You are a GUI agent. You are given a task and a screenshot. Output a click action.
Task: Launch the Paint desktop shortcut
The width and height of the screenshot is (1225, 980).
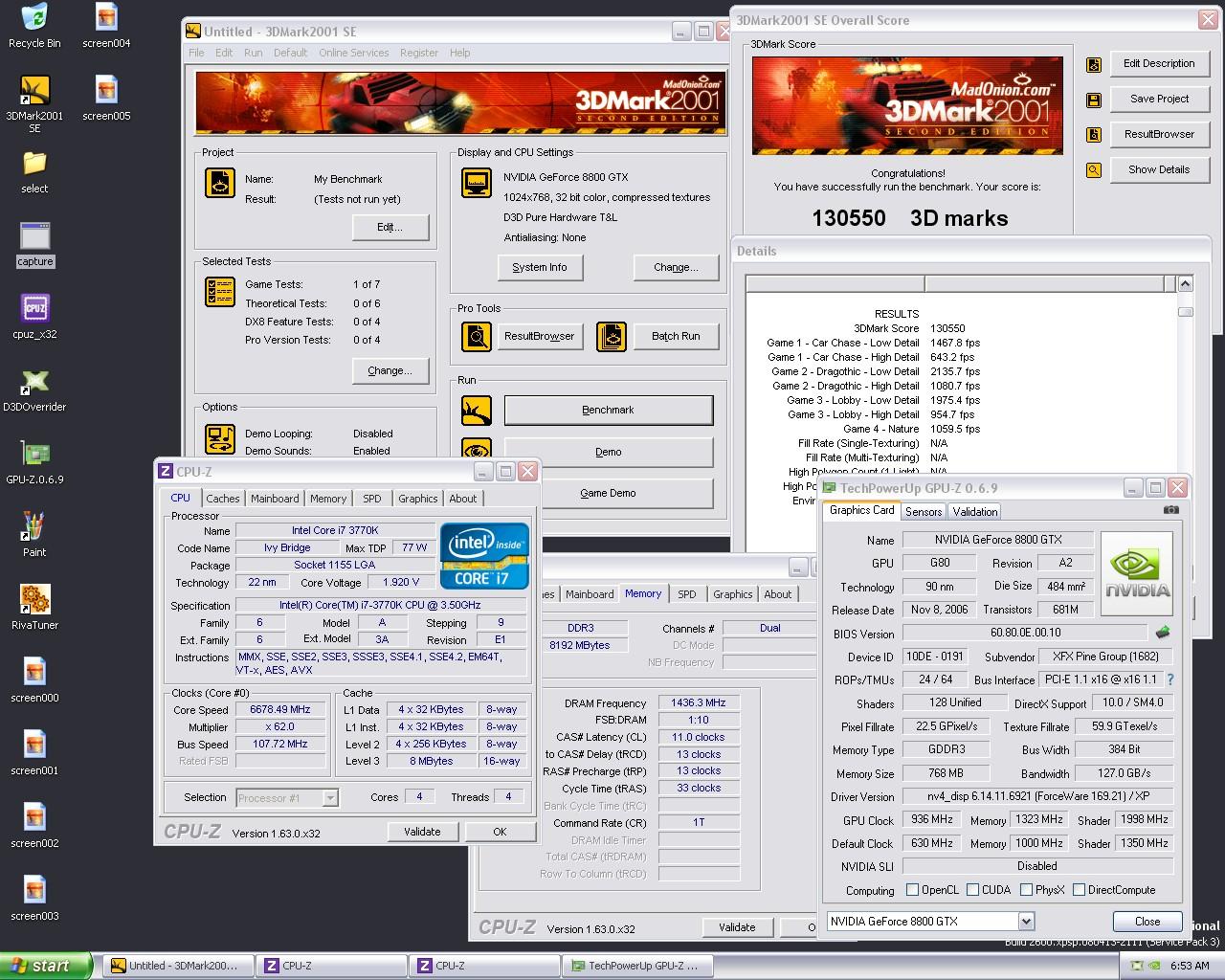click(x=34, y=535)
